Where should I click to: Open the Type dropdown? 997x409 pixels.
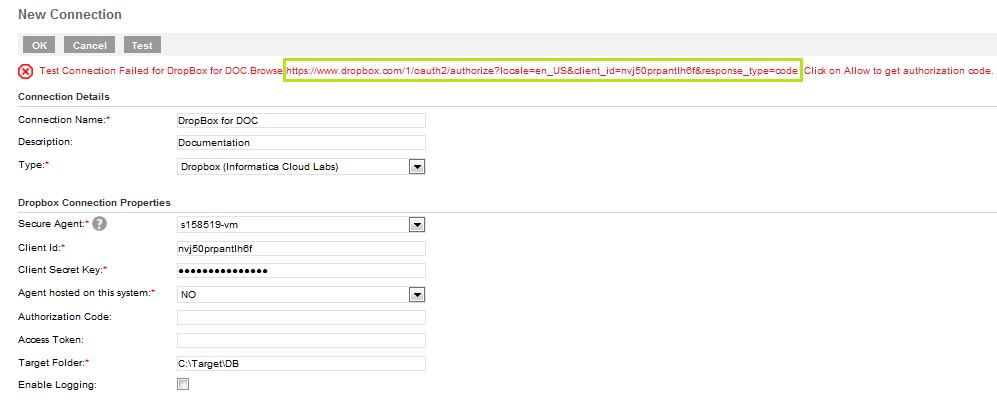pyautogui.click(x=416, y=167)
